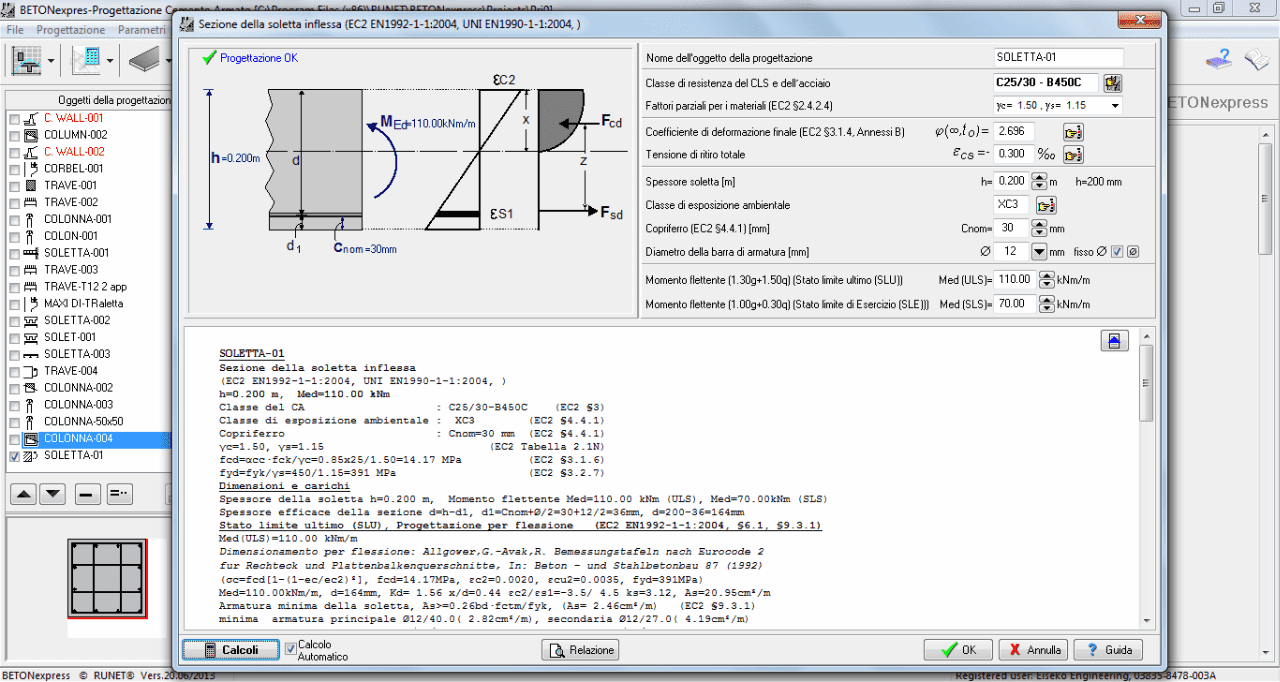Click the Calcoli button
1280x682 pixels.
230,650
